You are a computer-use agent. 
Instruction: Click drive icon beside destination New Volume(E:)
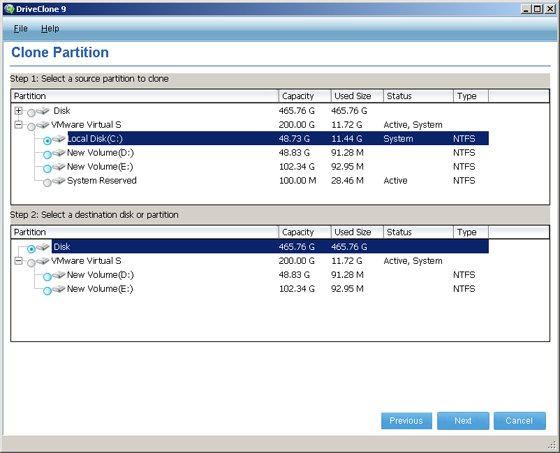click(59, 289)
